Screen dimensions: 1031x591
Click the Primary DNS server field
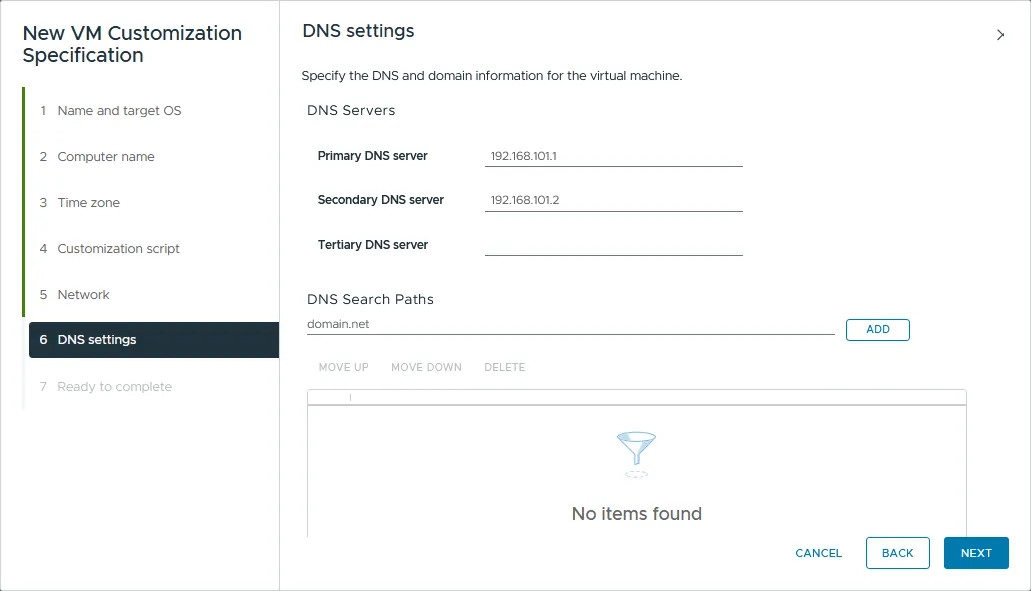[613, 156]
